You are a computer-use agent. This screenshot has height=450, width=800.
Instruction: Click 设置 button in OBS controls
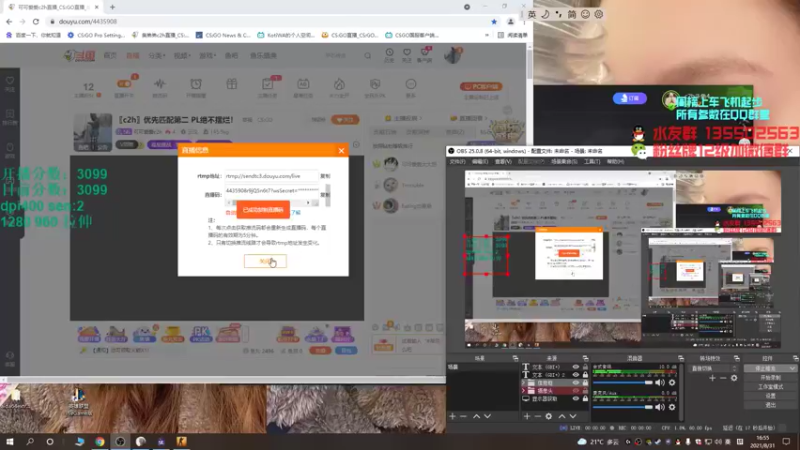click(770, 396)
